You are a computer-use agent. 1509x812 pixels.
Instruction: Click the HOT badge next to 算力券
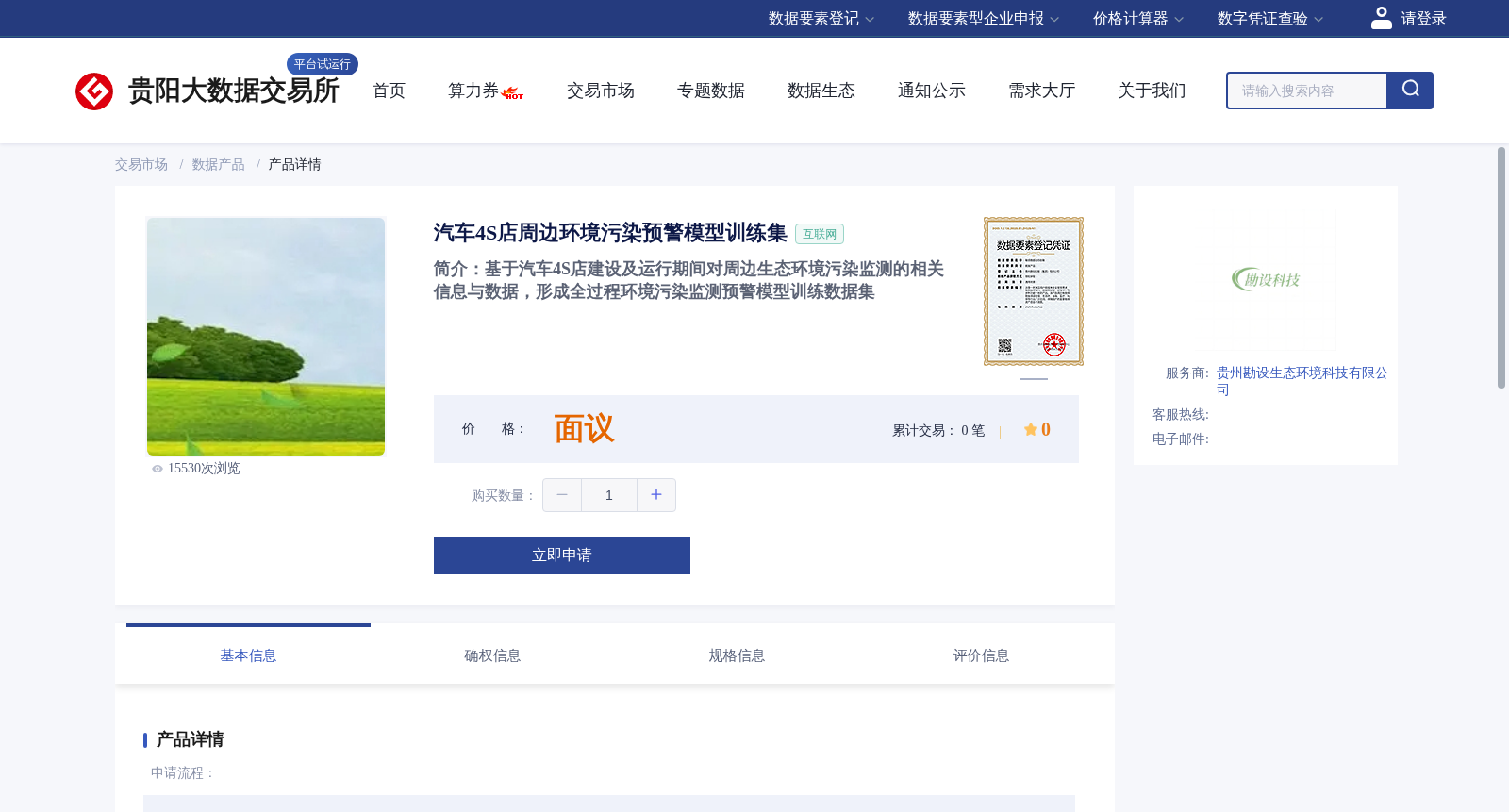click(512, 93)
